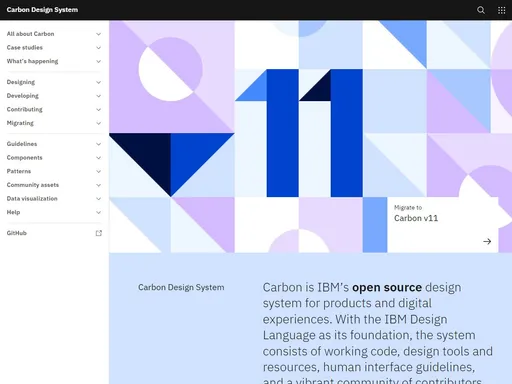512x384 pixels.
Task: Expand the What's happening chevron
Action: click(98, 61)
